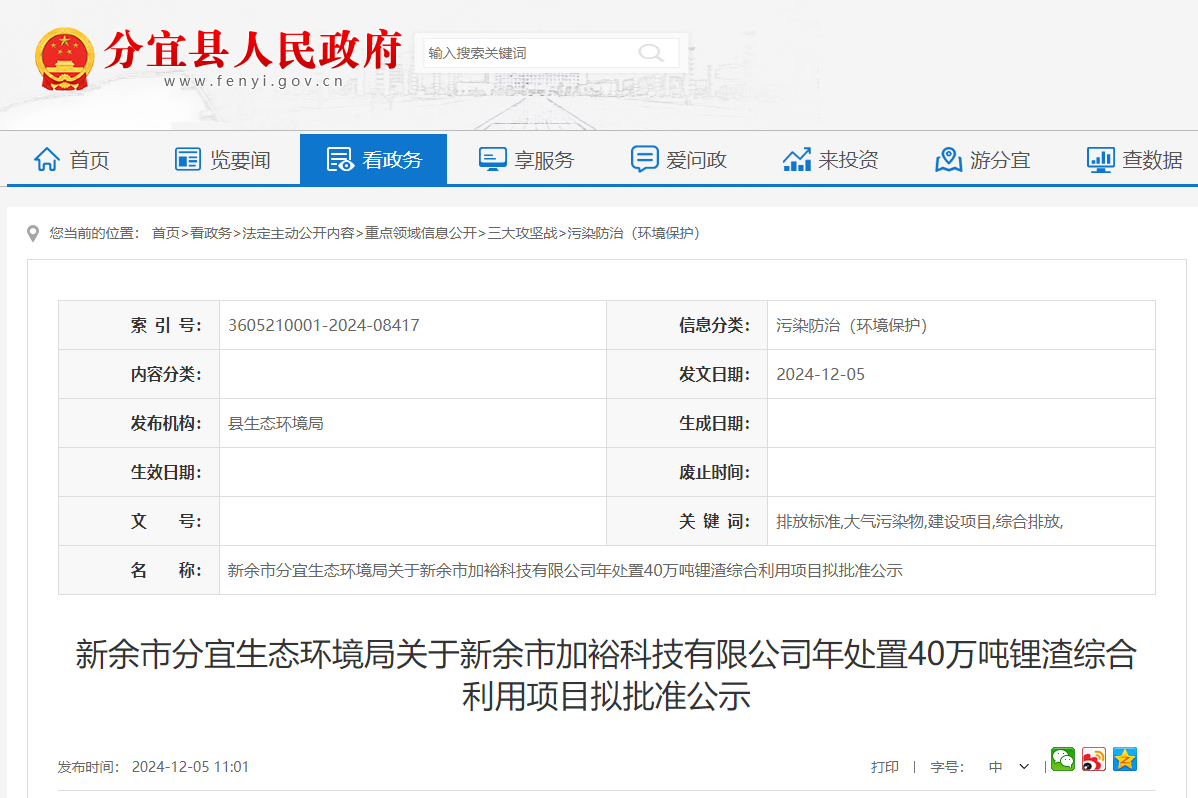Open the 字号 font size dropdown
This screenshot has width=1198, height=798.
(1008, 766)
